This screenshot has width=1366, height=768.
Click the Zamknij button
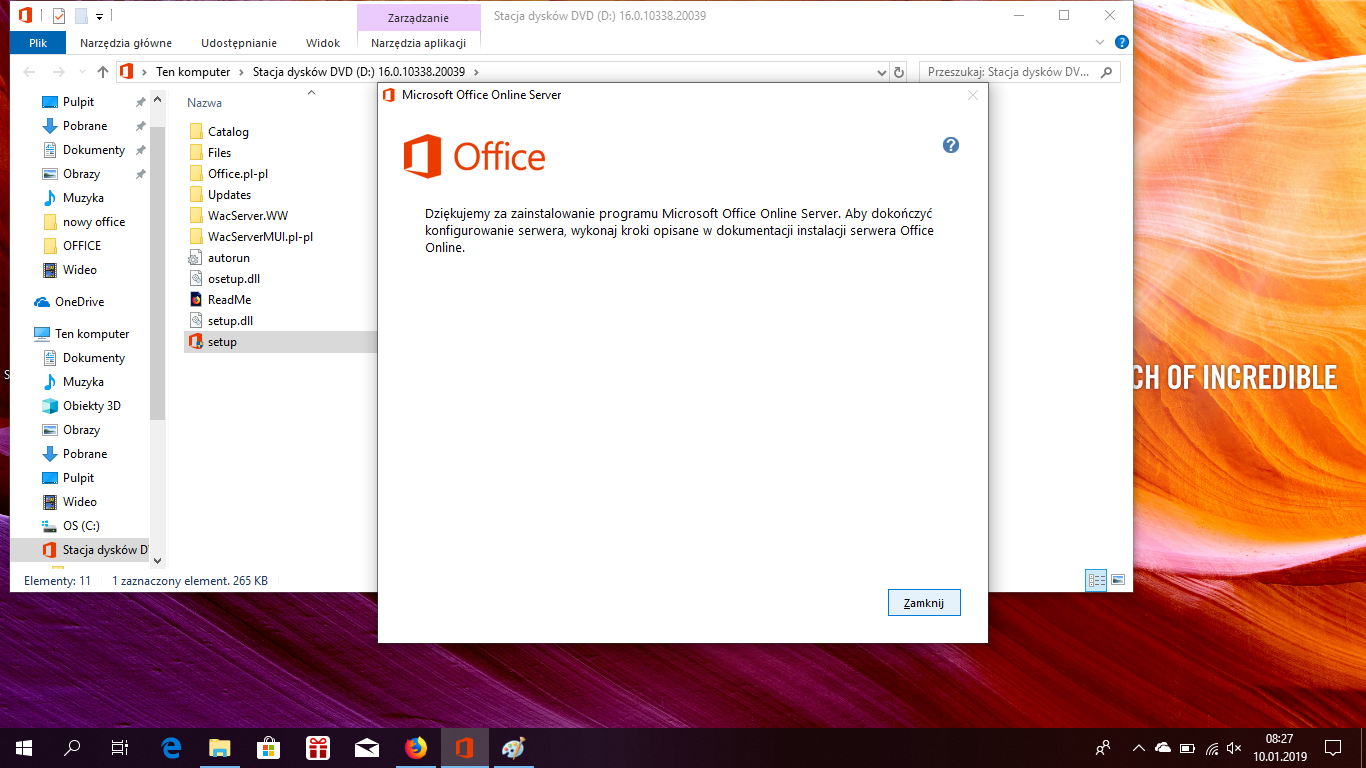[x=924, y=603]
